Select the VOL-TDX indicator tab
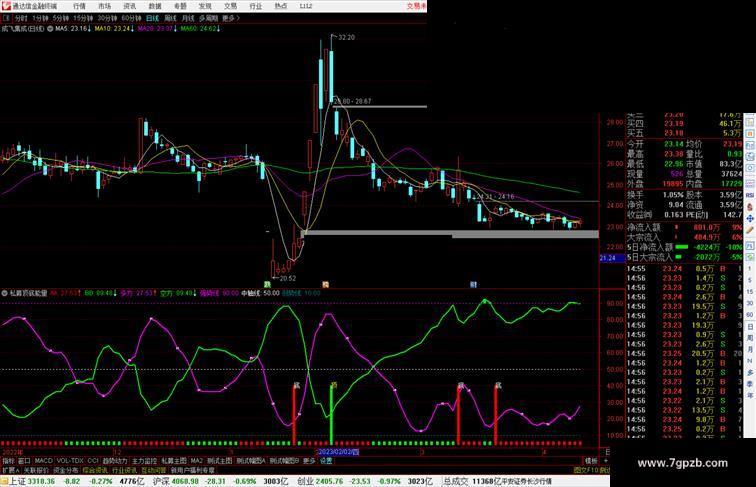Image resolution: width=756 pixels, height=487 pixels. click(x=70, y=461)
